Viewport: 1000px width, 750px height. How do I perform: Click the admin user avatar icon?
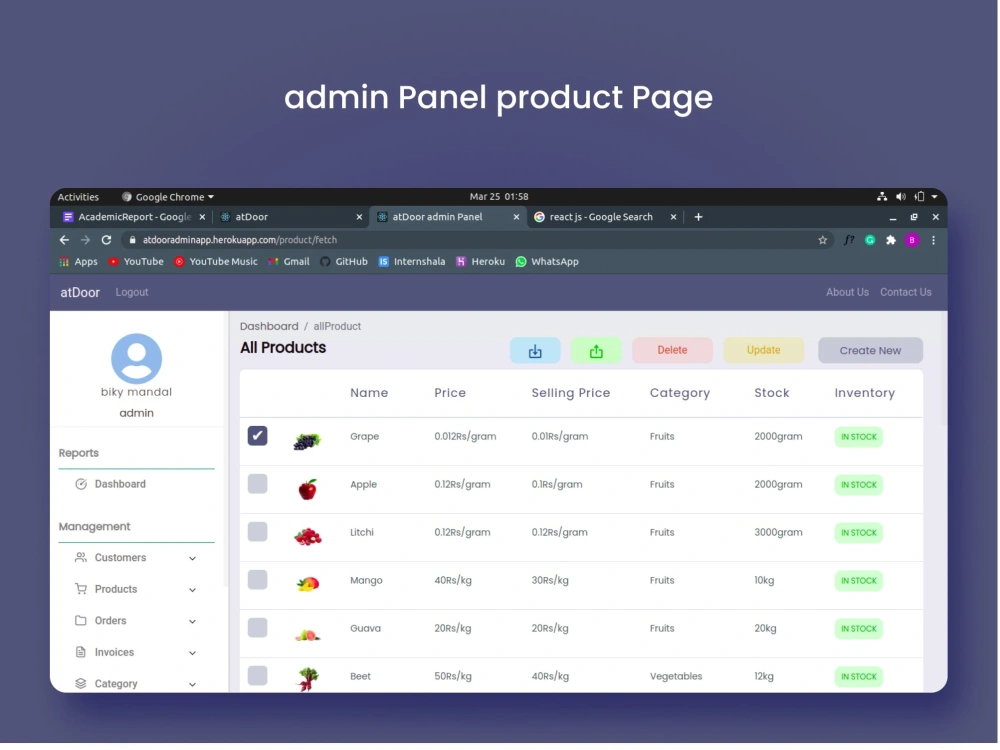(x=136, y=359)
